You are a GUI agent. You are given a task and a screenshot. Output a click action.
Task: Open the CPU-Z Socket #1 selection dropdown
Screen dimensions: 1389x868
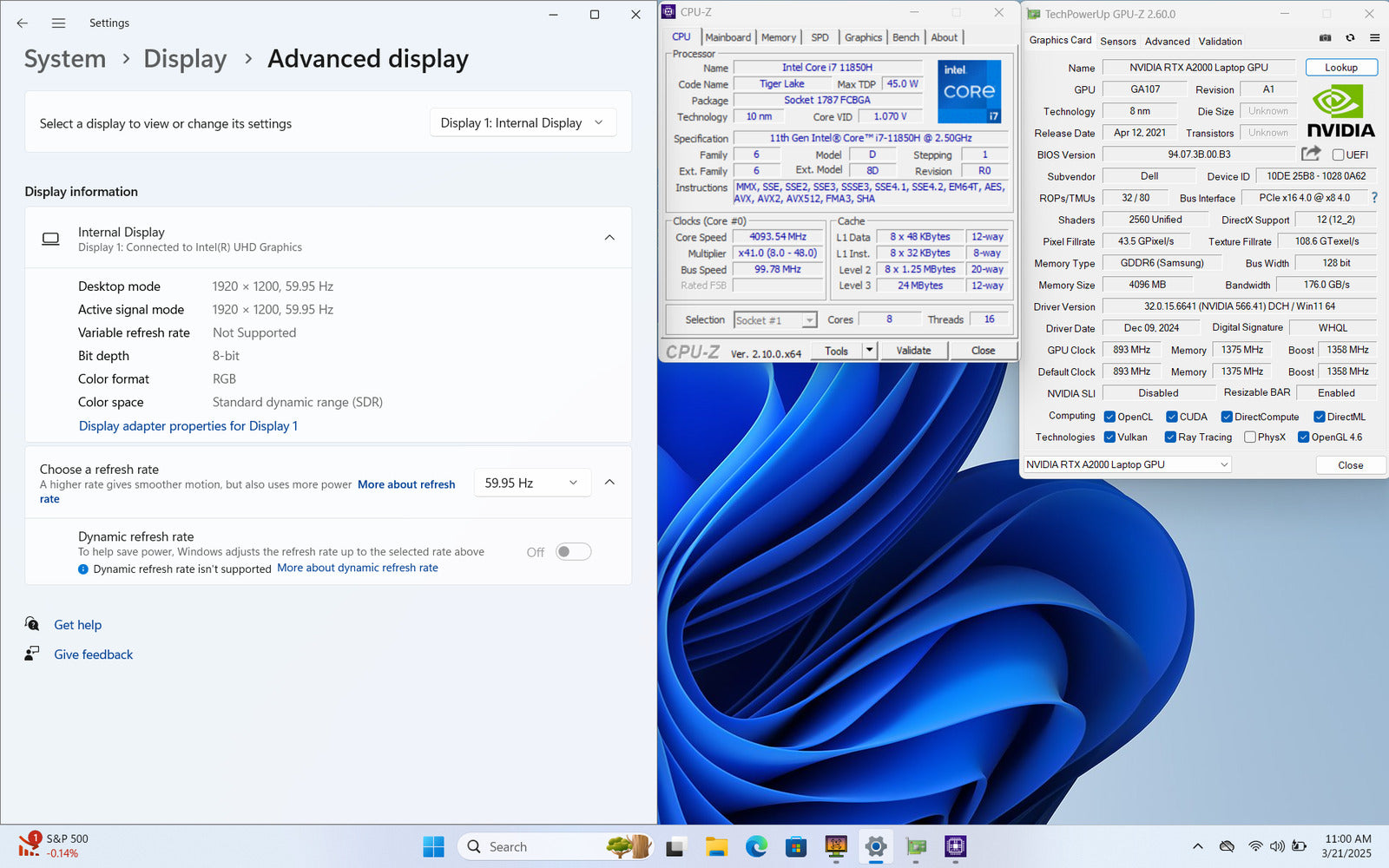point(775,320)
